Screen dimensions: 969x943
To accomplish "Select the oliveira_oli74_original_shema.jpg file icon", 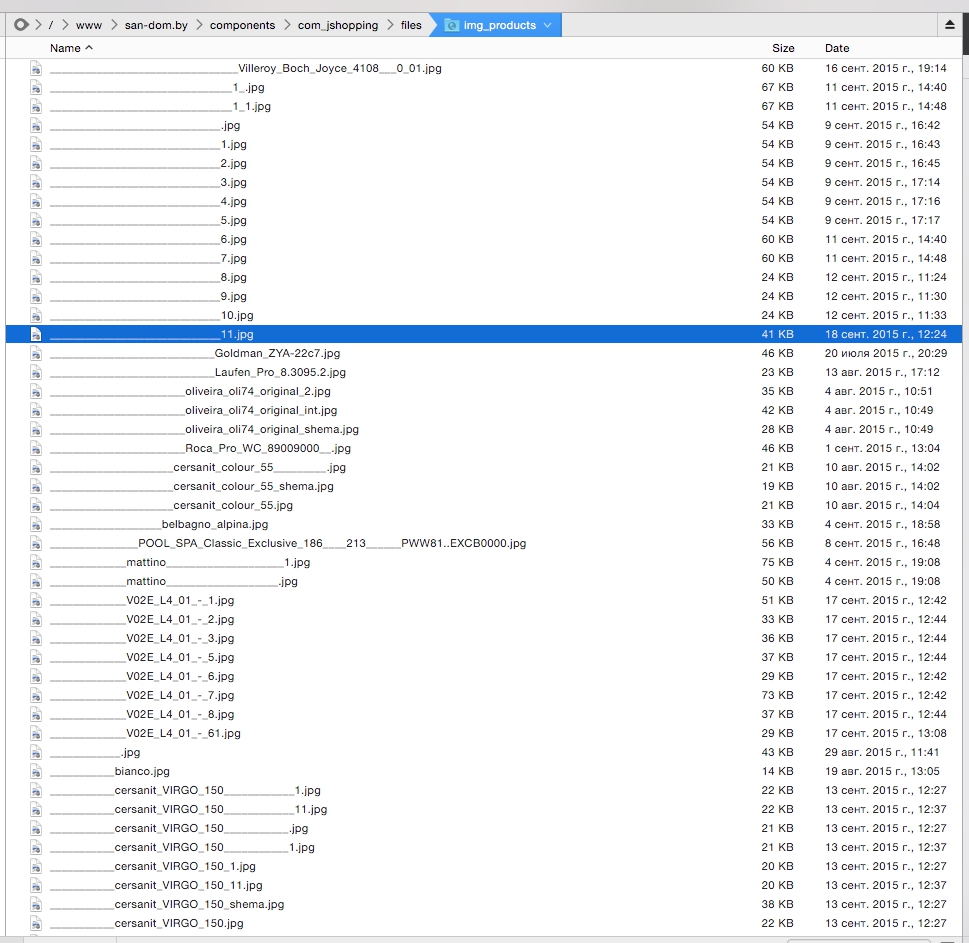I will point(36,430).
